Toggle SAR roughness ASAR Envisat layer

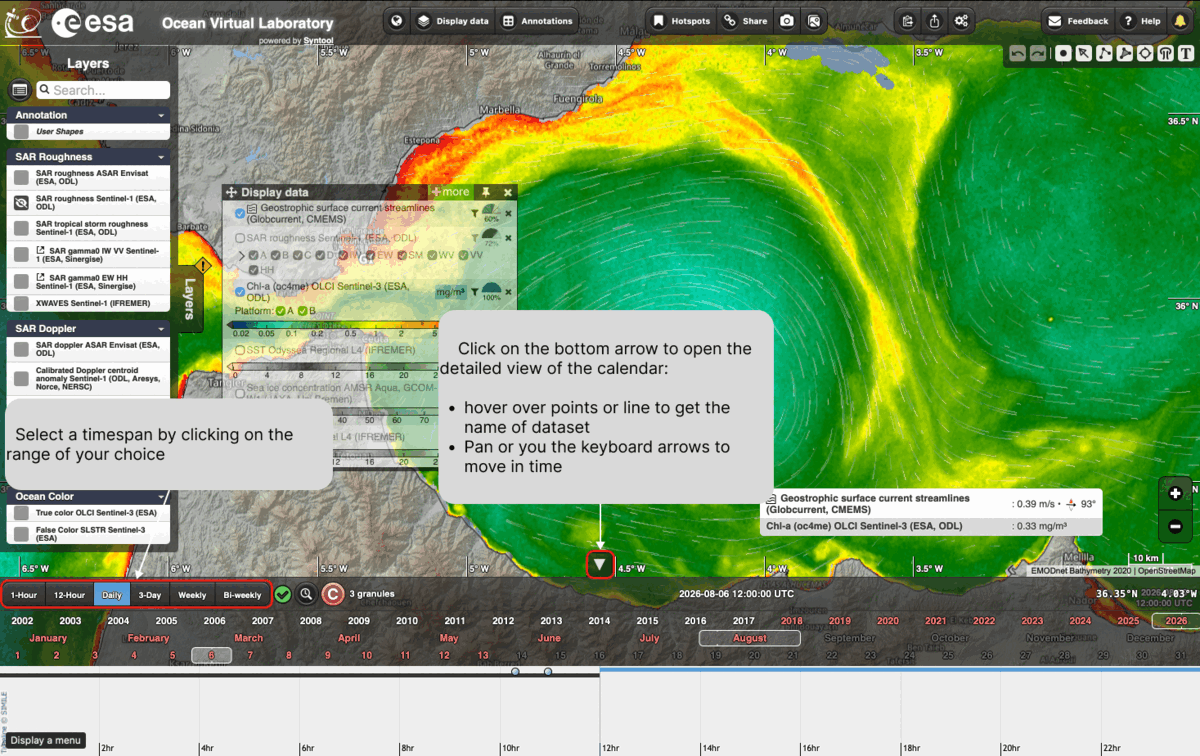tap(20, 177)
